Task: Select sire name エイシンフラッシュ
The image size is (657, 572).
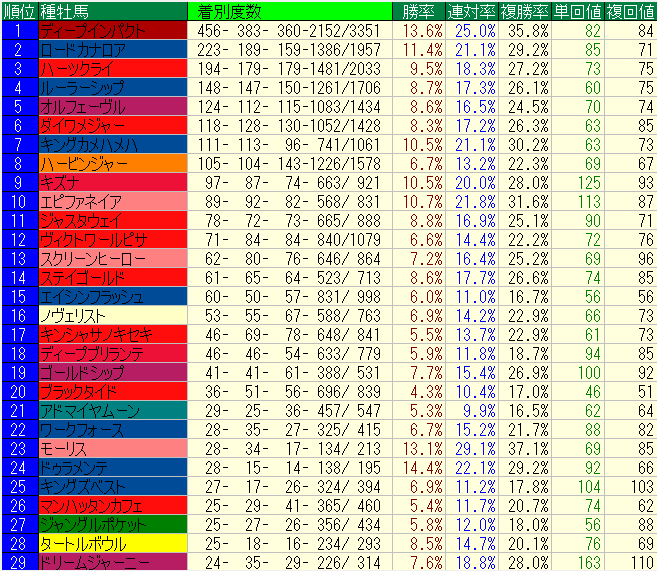Action: coord(113,296)
